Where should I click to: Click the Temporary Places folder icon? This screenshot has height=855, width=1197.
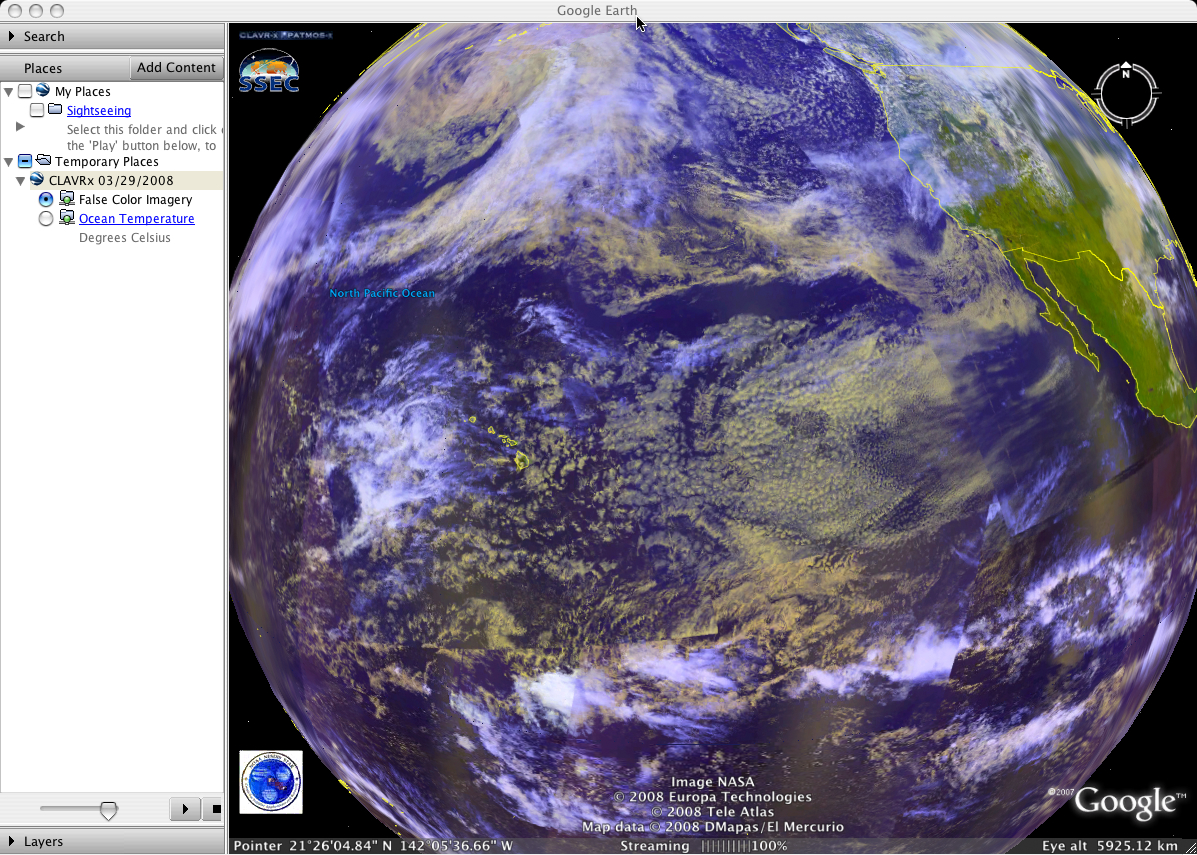(43, 161)
